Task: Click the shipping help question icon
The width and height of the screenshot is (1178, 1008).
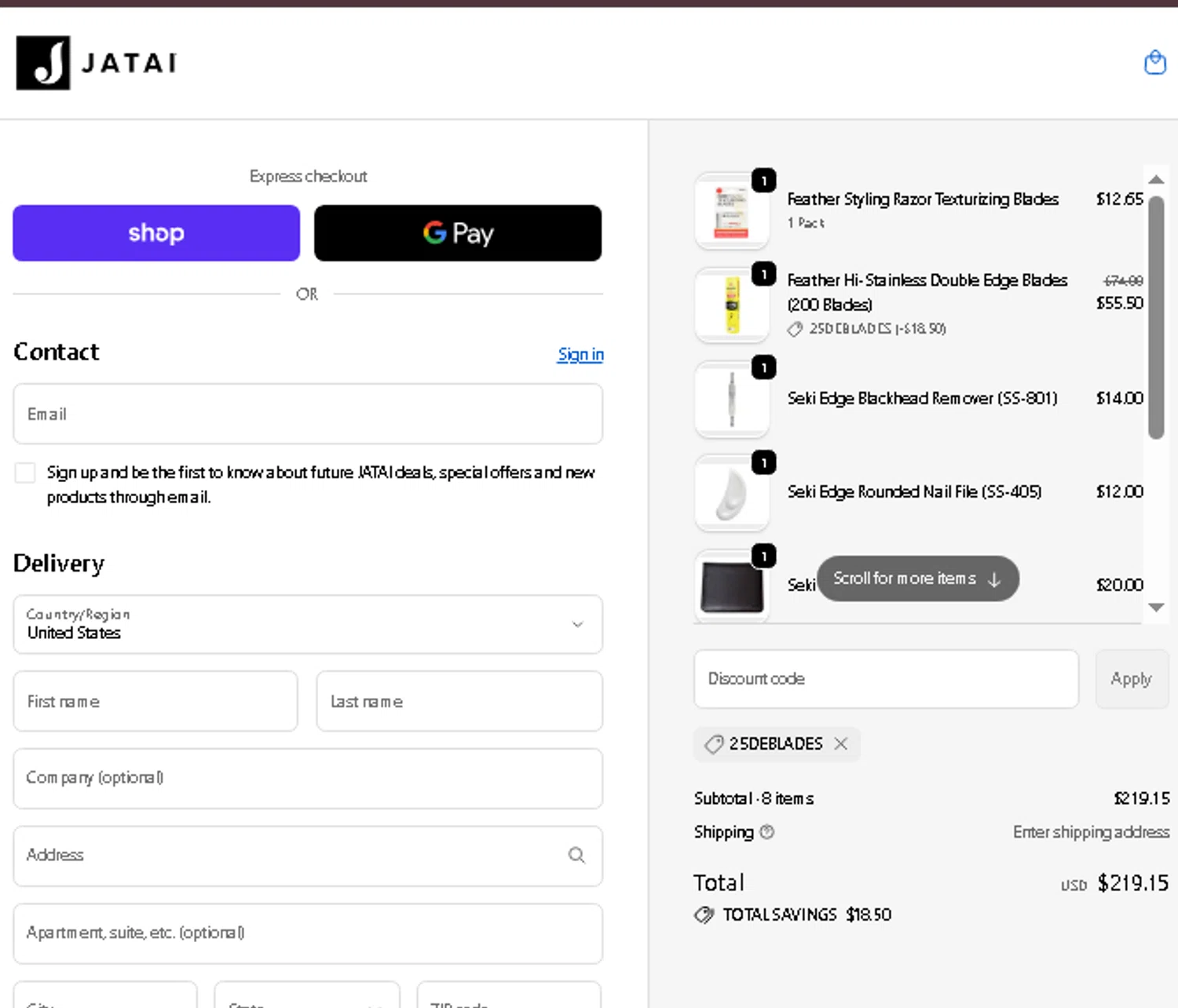Action: 767,831
